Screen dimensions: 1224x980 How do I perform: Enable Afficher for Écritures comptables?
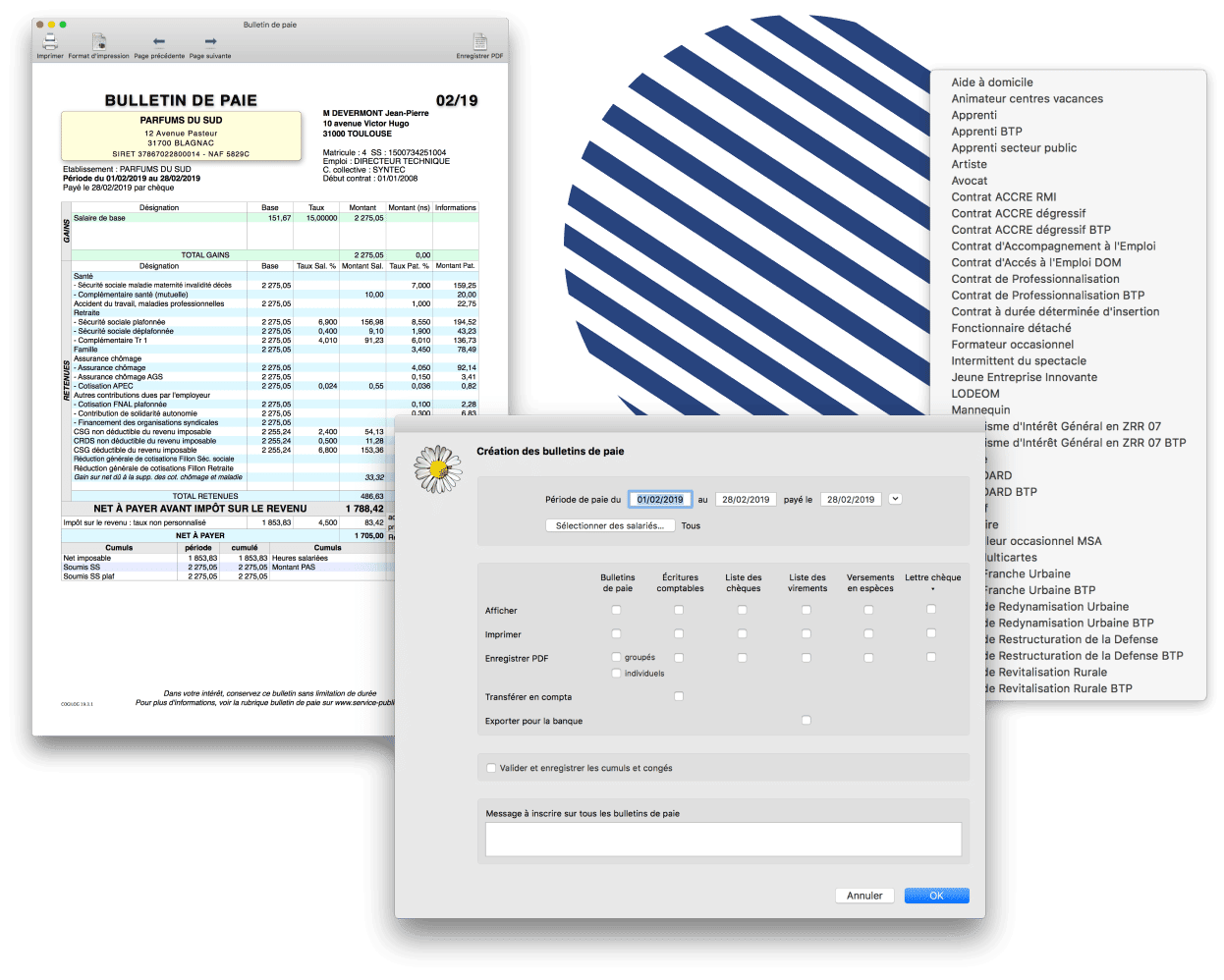[679, 610]
